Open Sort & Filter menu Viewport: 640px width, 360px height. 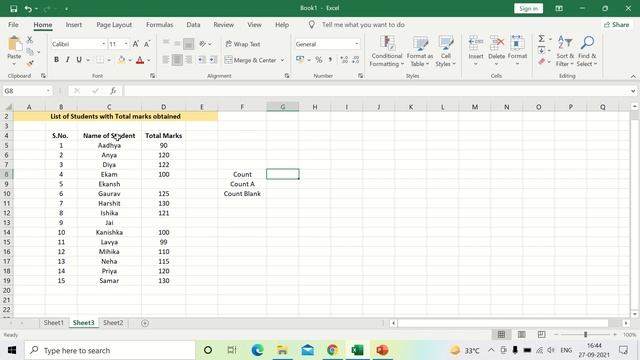[565, 51]
